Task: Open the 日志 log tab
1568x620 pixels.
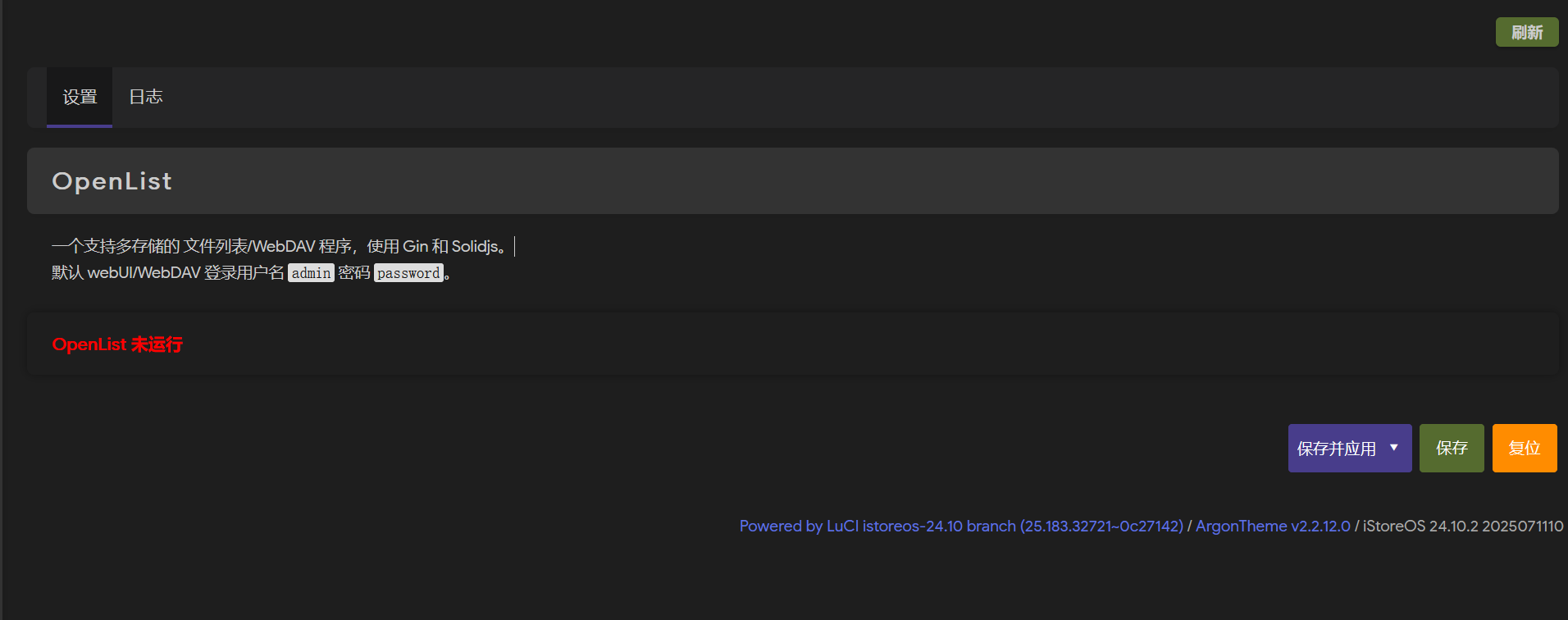Action: [146, 97]
